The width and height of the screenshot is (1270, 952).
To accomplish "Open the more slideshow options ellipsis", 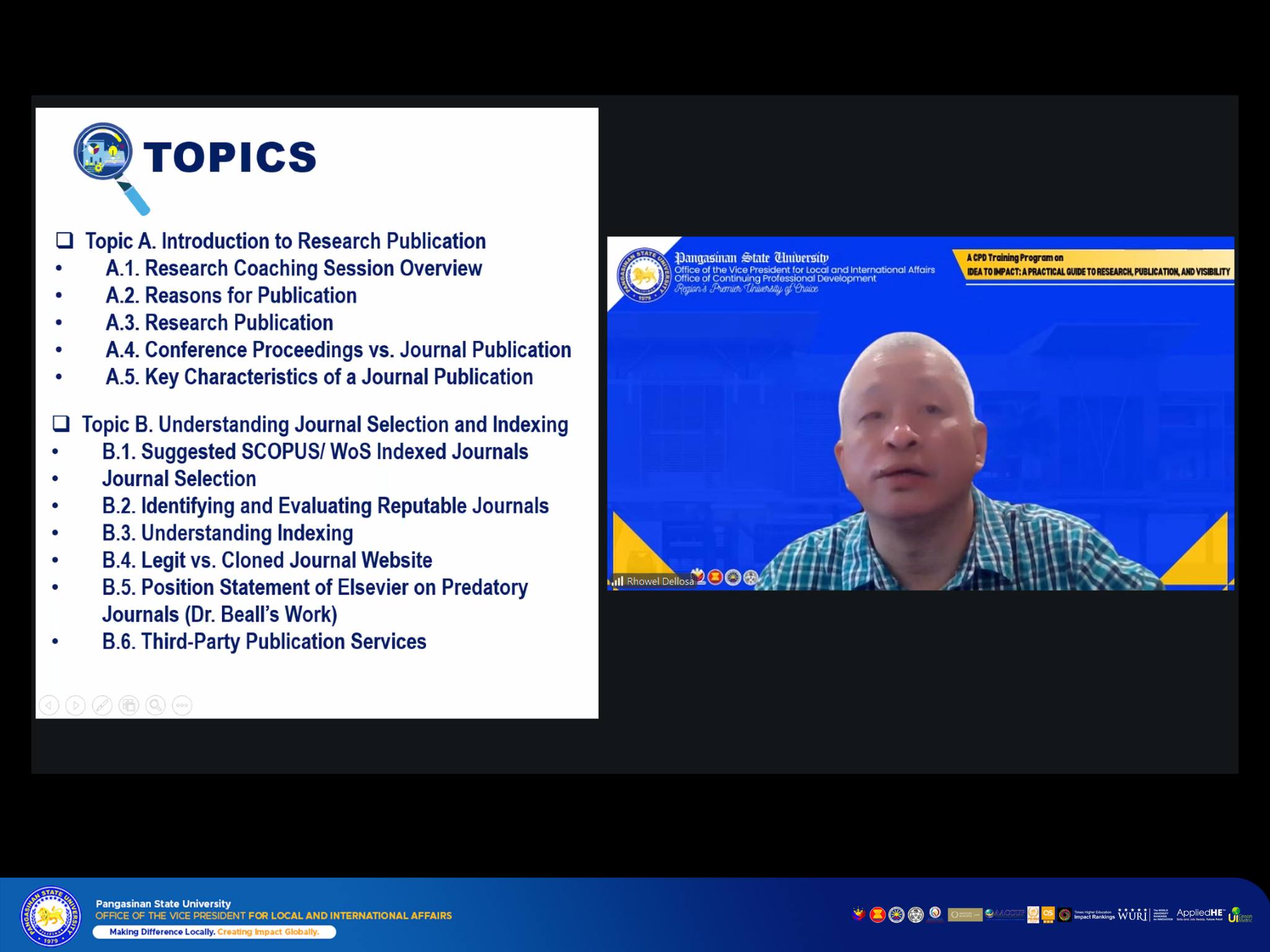I will click(182, 705).
